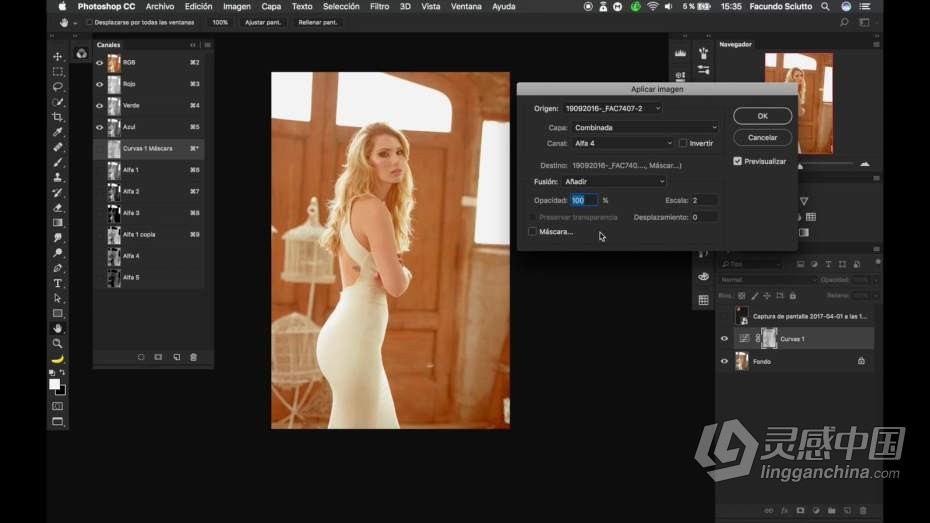Screen dimensions: 930x523
Task: Select the Quick Selection tool
Action: [58, 102]
